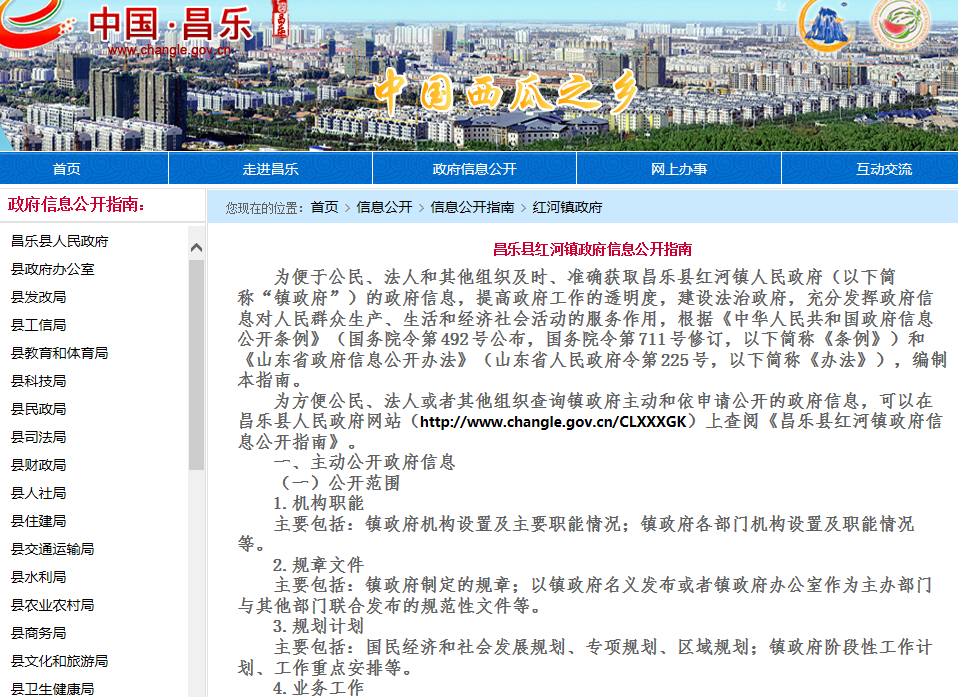This screenshot has width=958, height=697.
Task: Open the 互动交流 navigation tab
Action: click(883, 169)
